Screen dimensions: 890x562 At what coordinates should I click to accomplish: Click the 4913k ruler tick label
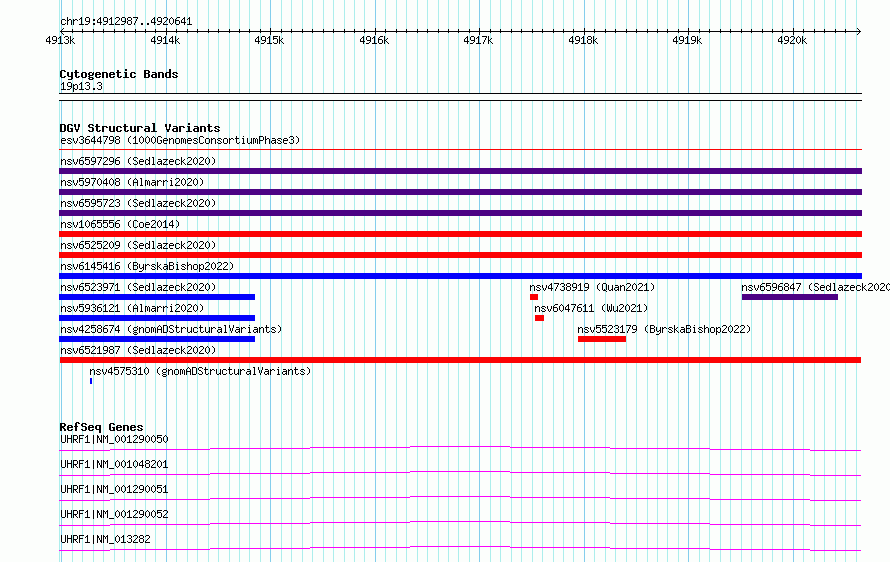60,40
